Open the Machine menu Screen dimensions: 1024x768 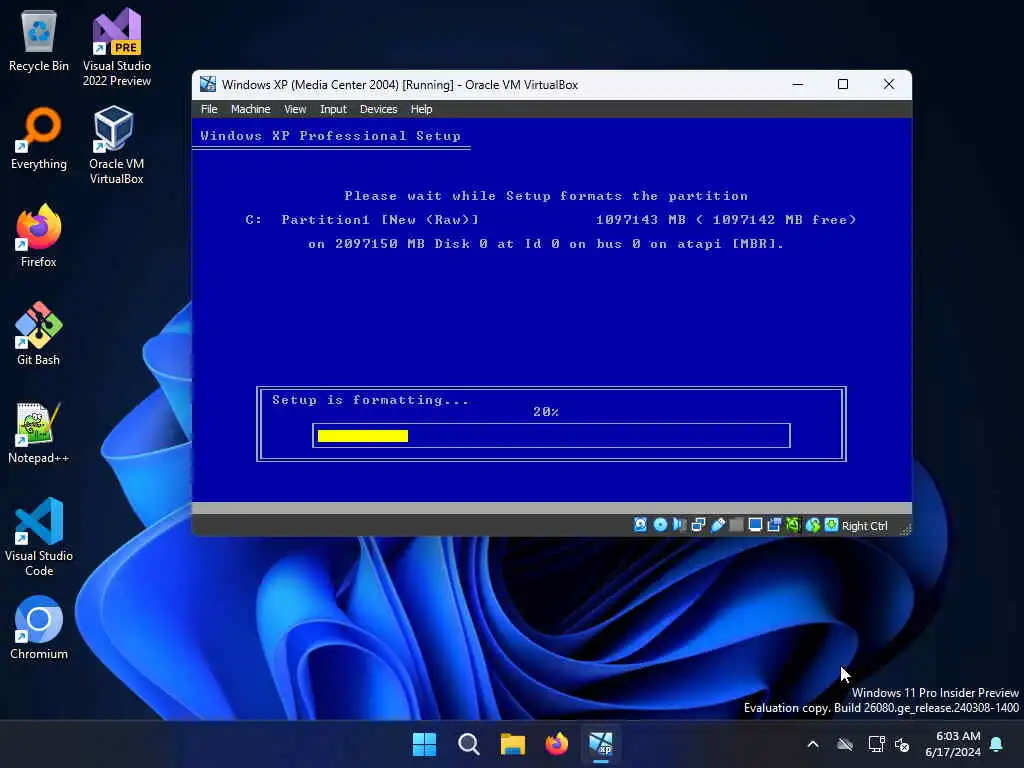click(x=251, y=109)
